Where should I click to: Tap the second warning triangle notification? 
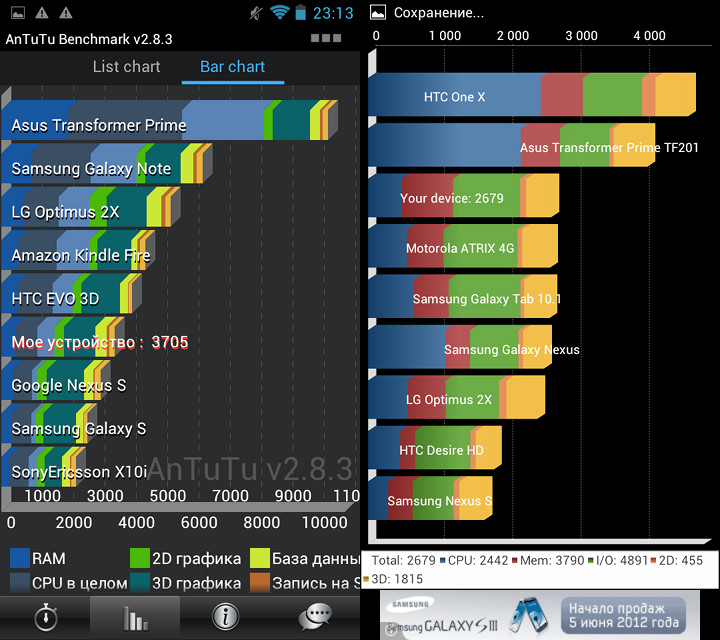click(66, 13)
